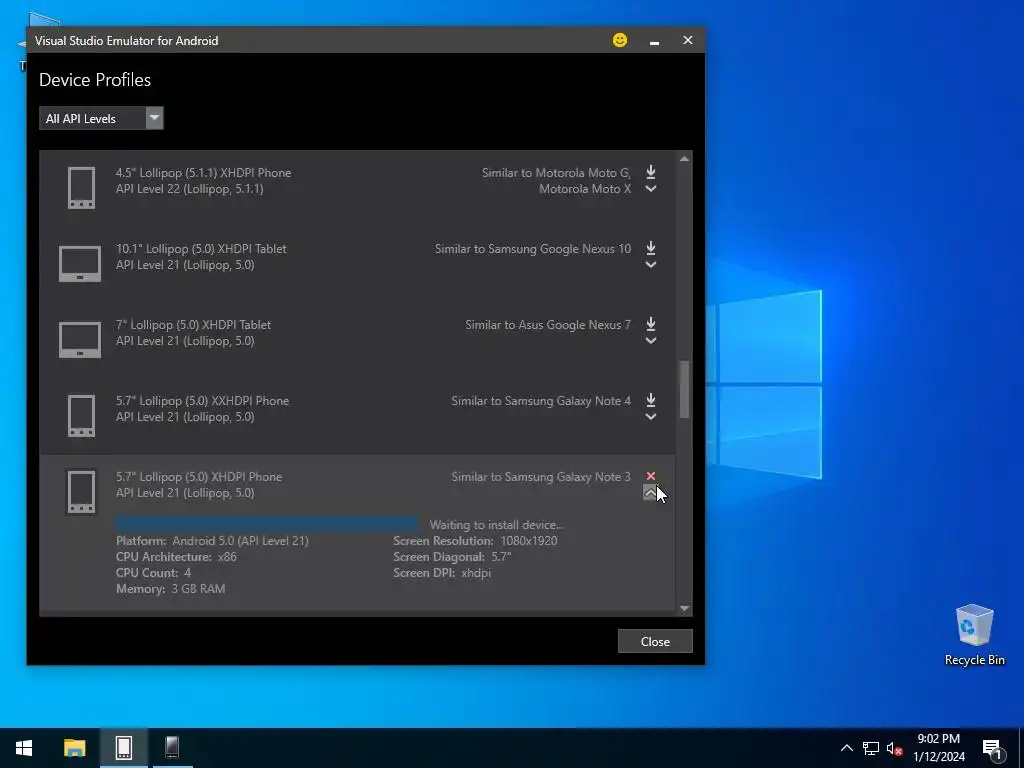Select the 7" Lollipop tablet device icon
The image size is (1024, 768).
coord(80,340)
